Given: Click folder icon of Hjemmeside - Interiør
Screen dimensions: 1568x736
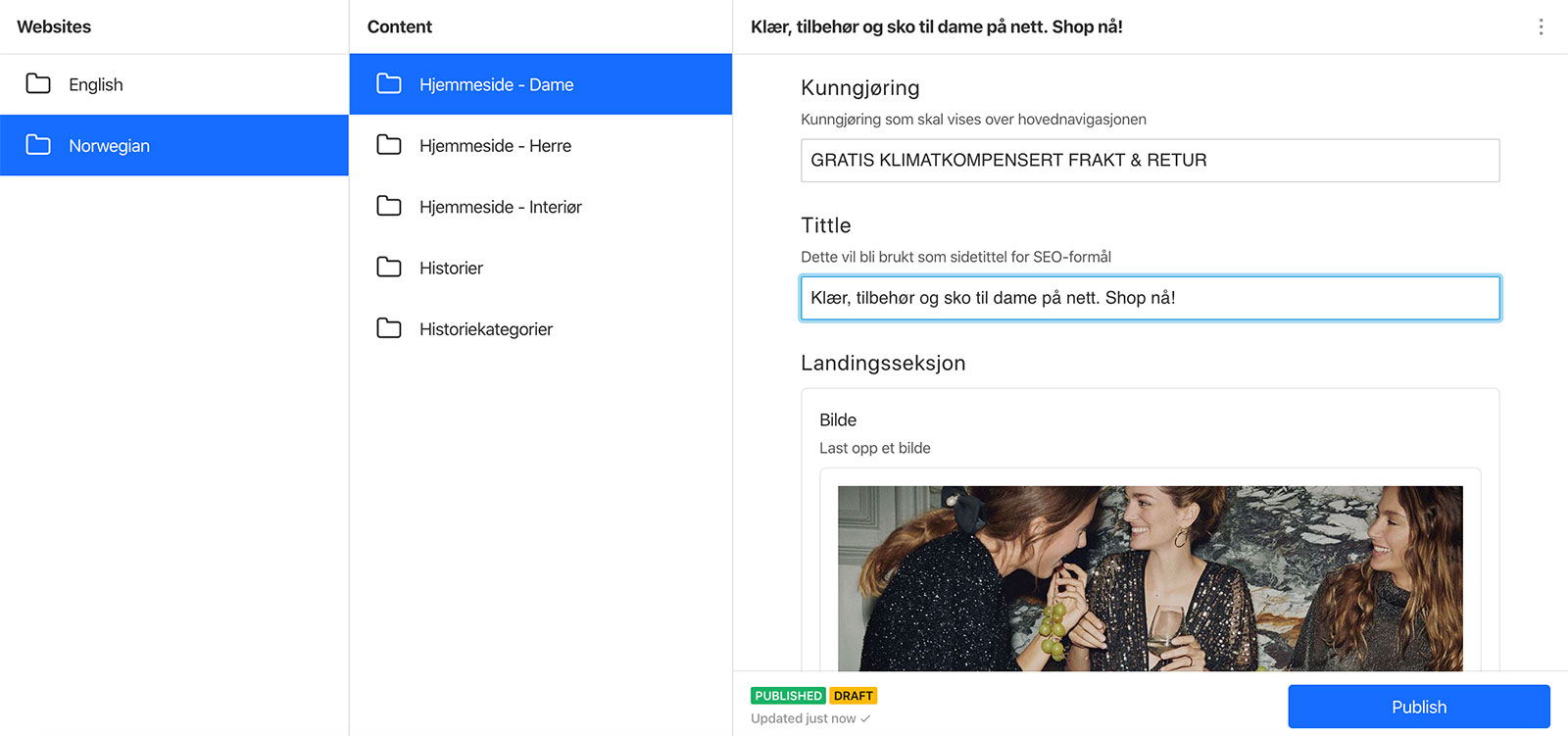Looking at the screenshot, I should 389,206.
